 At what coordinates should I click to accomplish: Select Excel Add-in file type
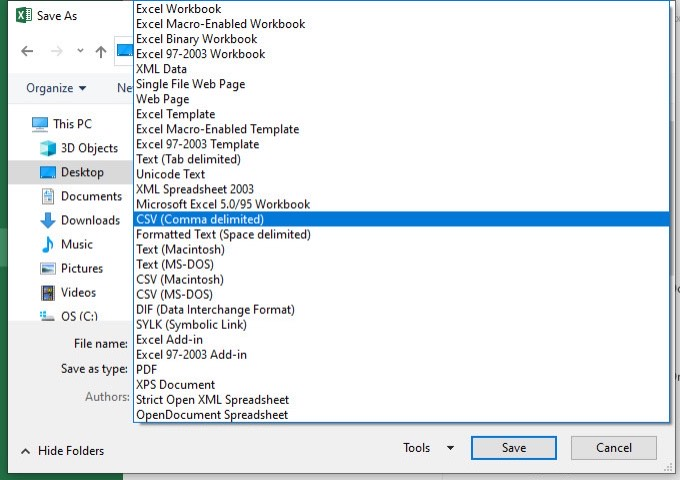pos(401,340)
